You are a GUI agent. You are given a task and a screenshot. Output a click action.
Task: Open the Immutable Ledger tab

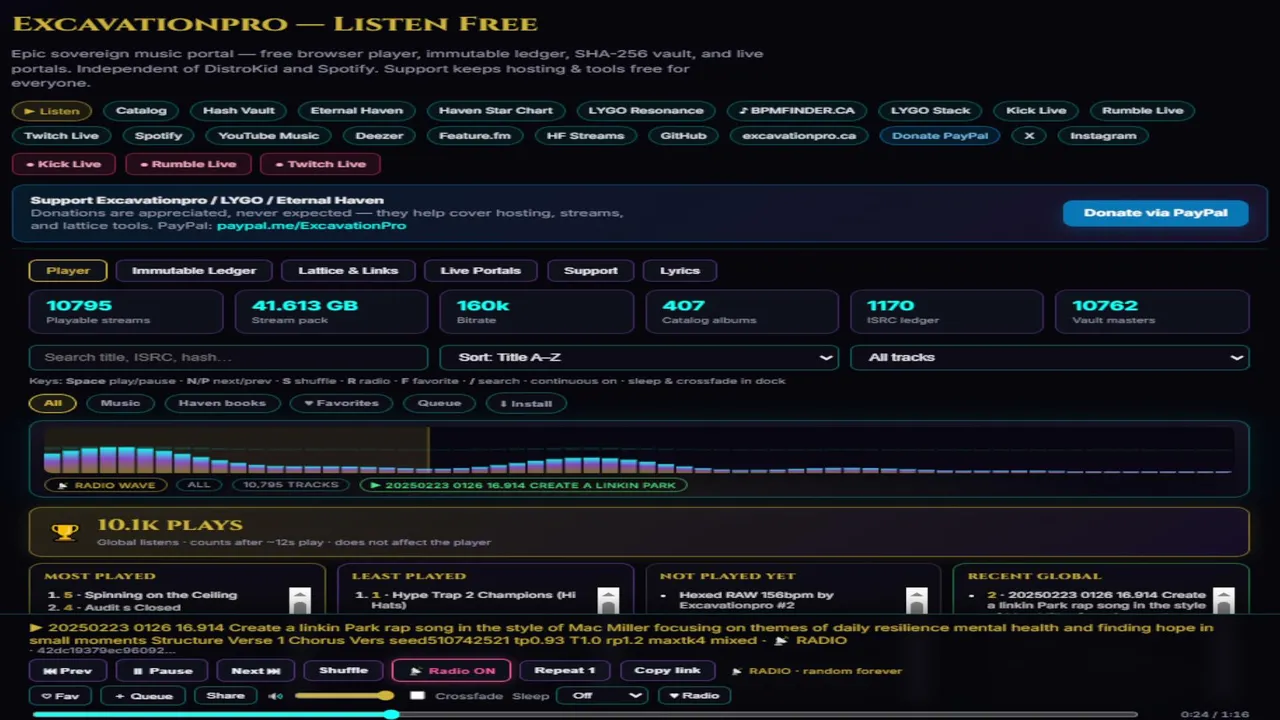click(x=194, y=270)
